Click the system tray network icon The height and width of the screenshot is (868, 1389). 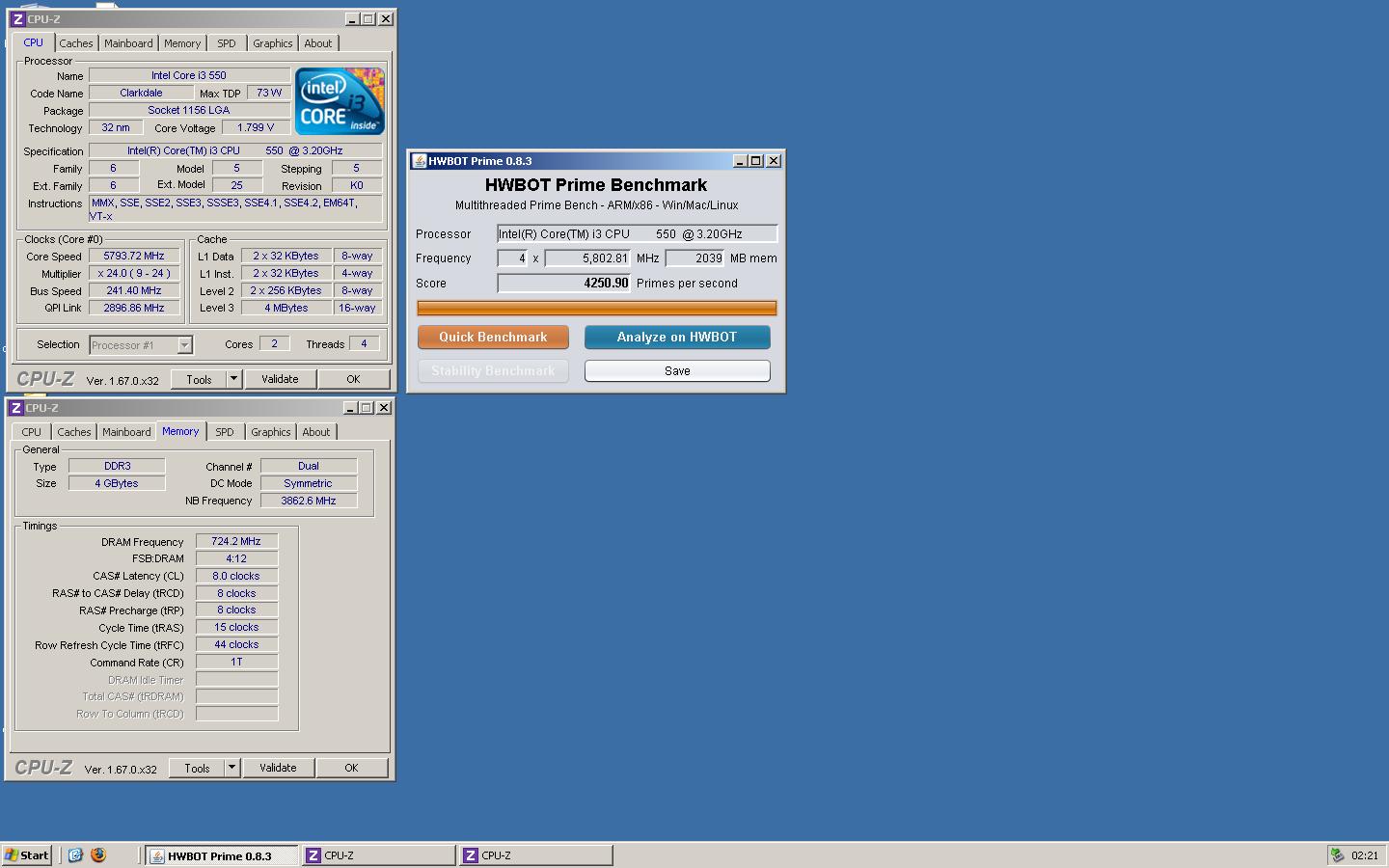pos(1337,855)
